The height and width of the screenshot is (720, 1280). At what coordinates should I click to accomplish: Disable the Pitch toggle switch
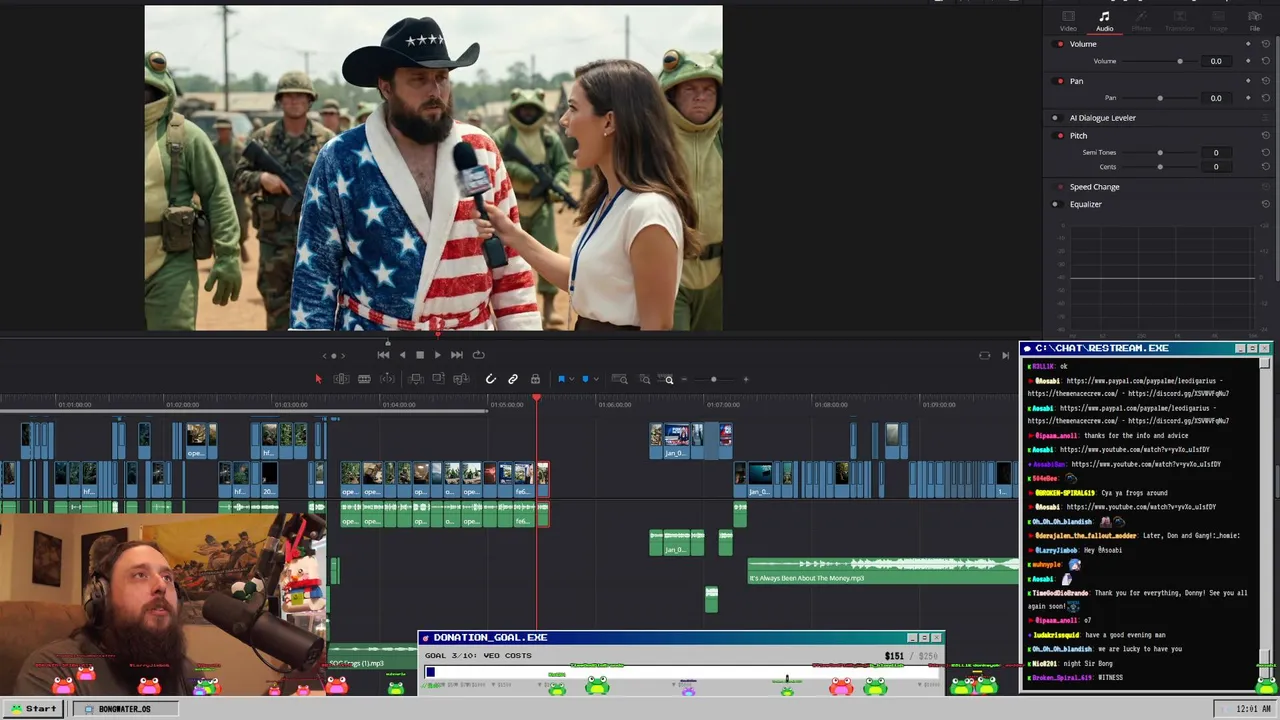(1058, 136)
